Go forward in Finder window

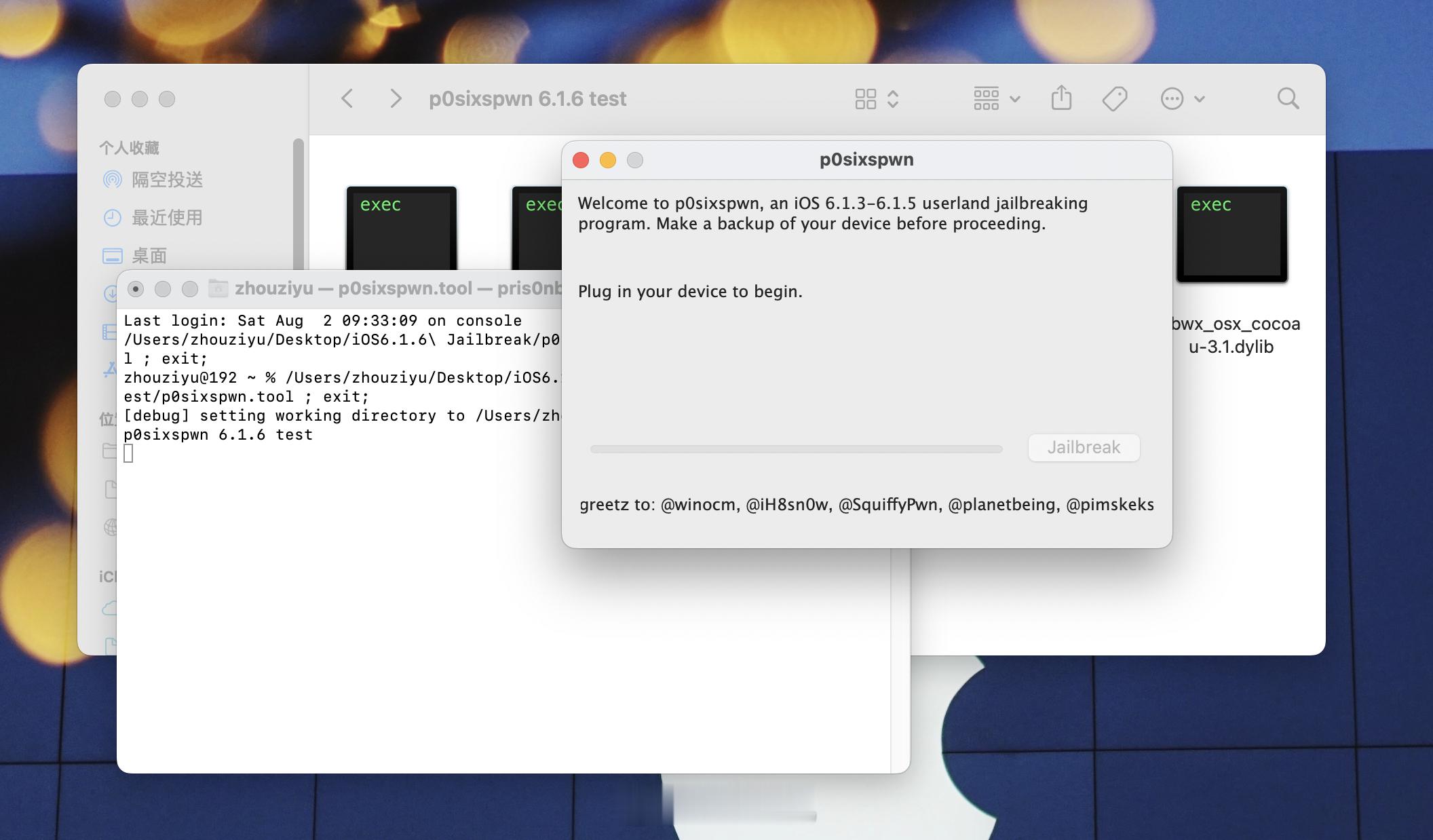396,99
